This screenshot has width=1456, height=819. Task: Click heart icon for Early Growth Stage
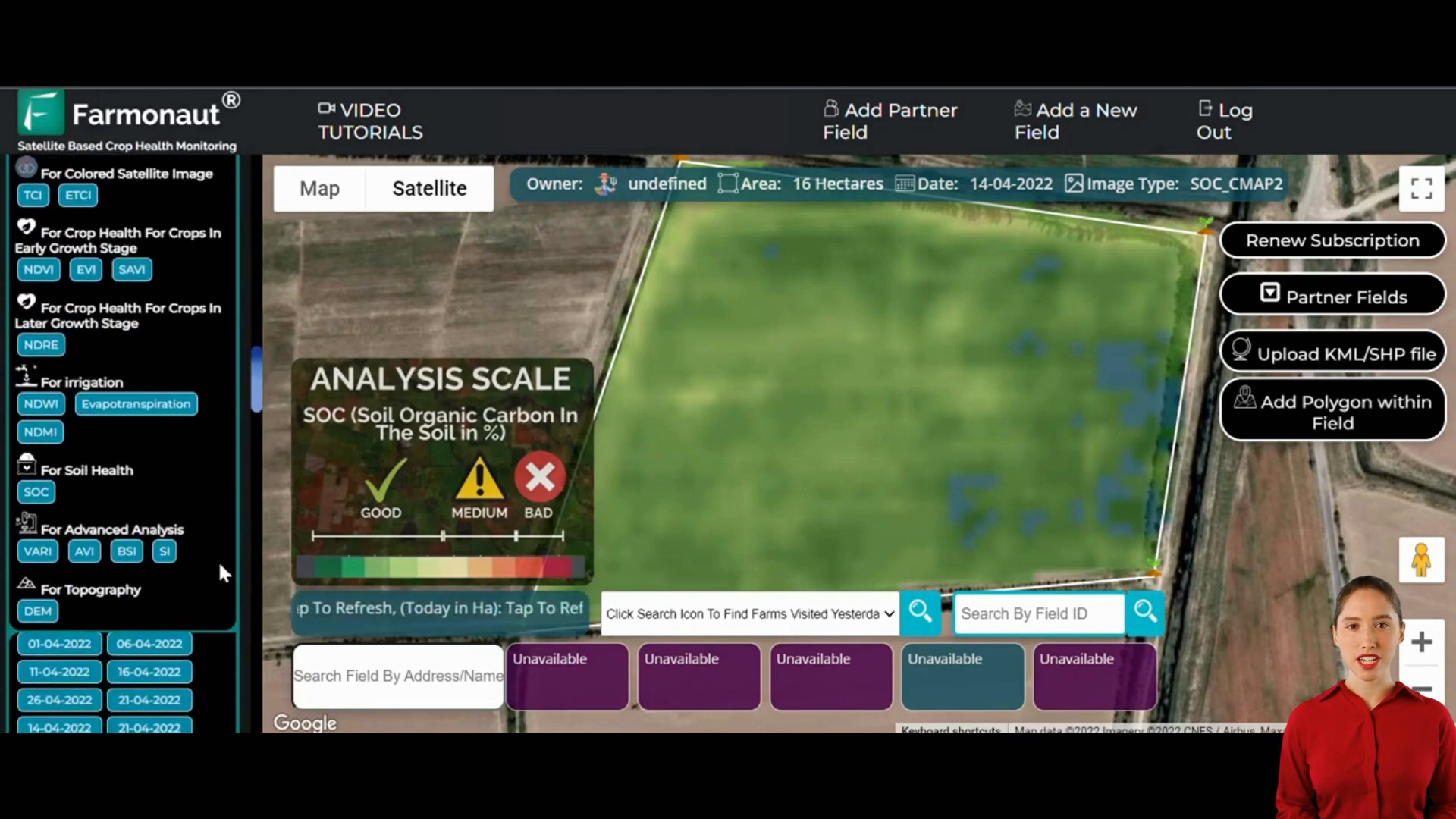pos(26,226)
